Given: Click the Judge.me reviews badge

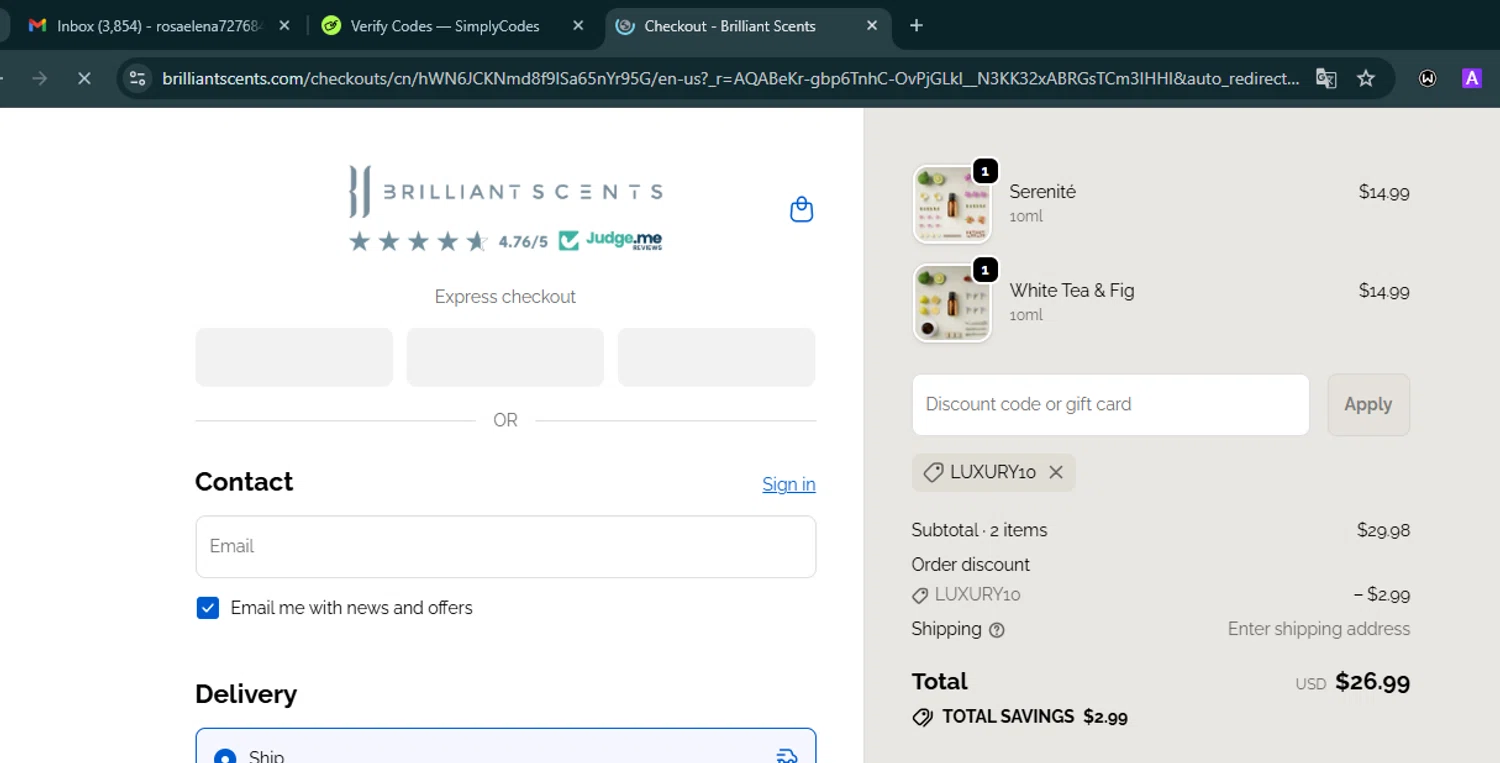Looking at the screenshot, I should pyautogui.click(x=610, y=241).
